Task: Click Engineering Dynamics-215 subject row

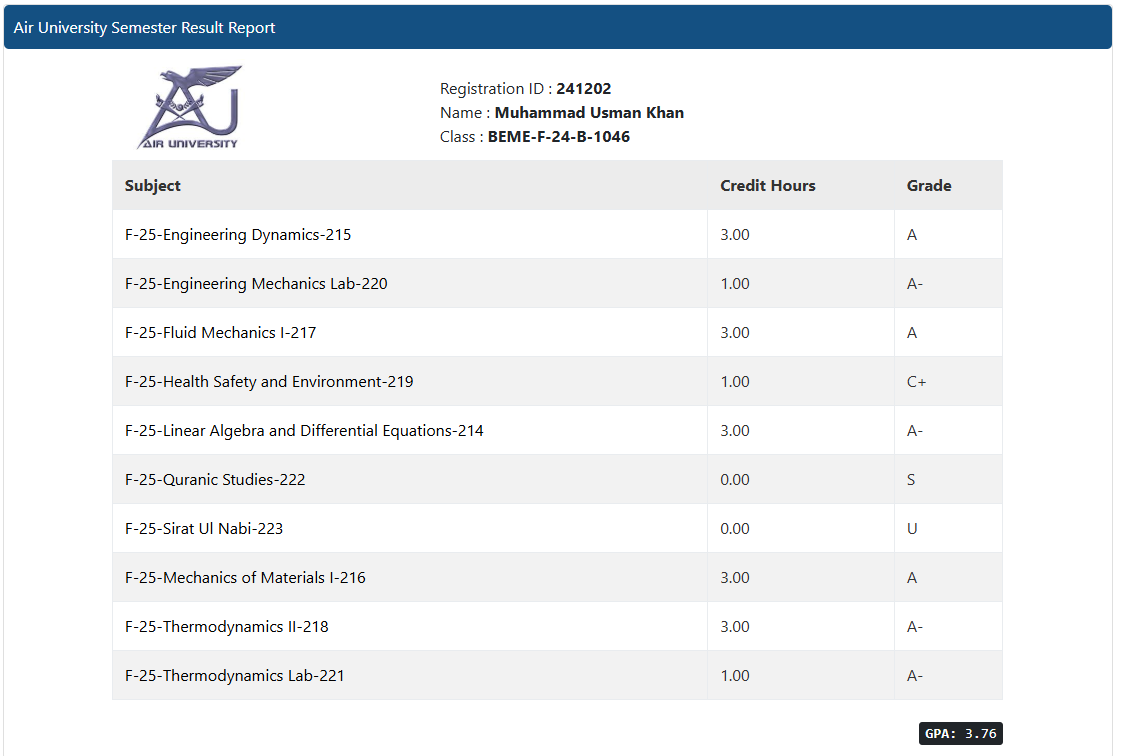Action: [x=238, y=235]
